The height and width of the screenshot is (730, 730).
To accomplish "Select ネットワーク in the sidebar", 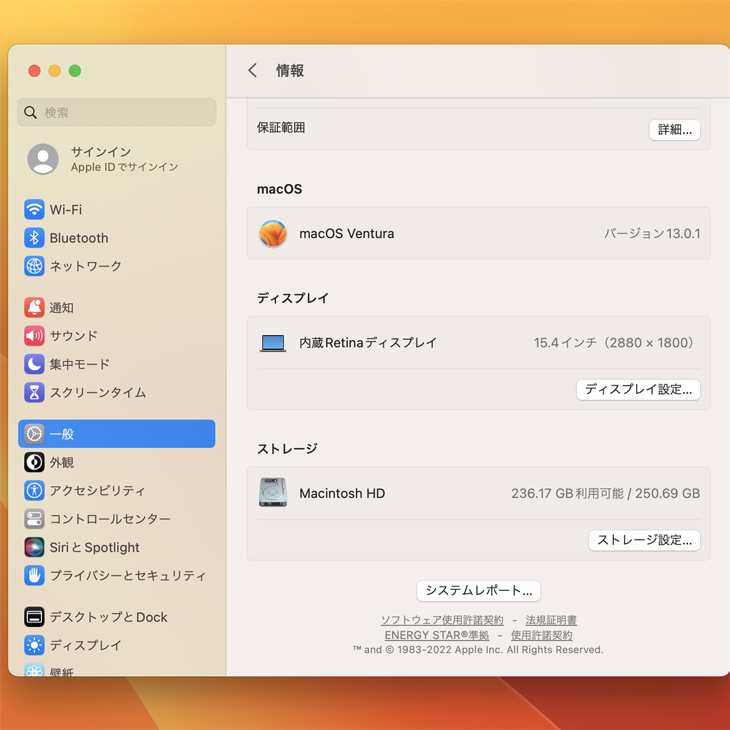I will (116, 266).
